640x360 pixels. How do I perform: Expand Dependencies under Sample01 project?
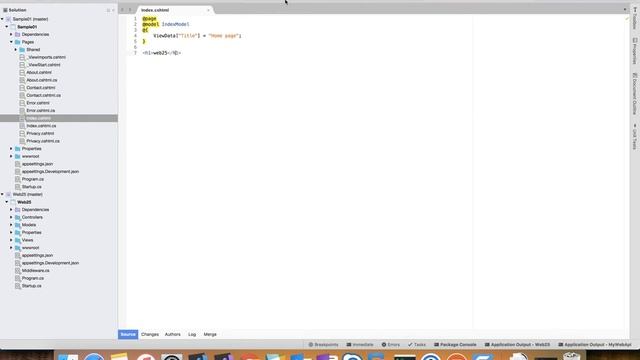point(11,34)
